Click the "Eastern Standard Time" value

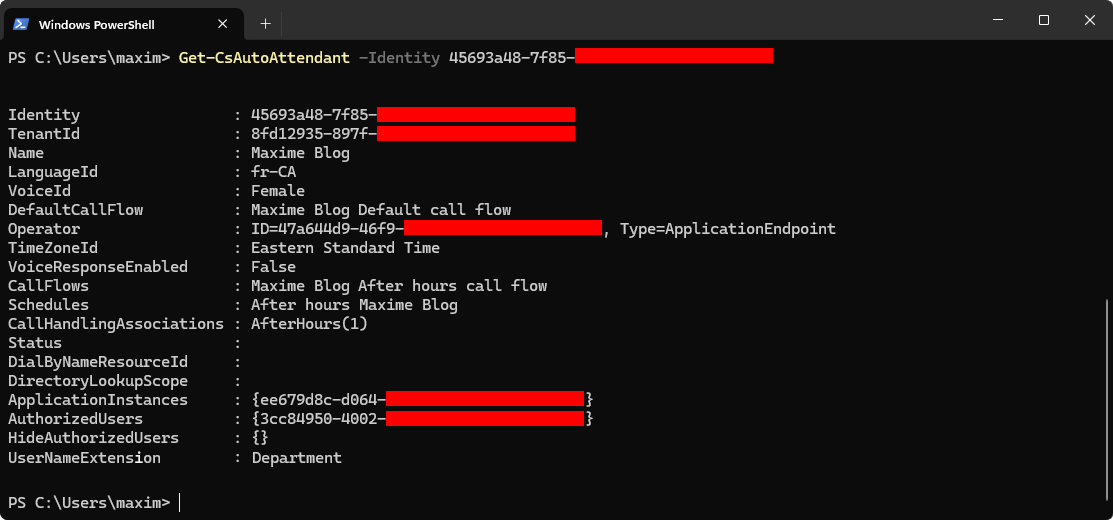345,248
